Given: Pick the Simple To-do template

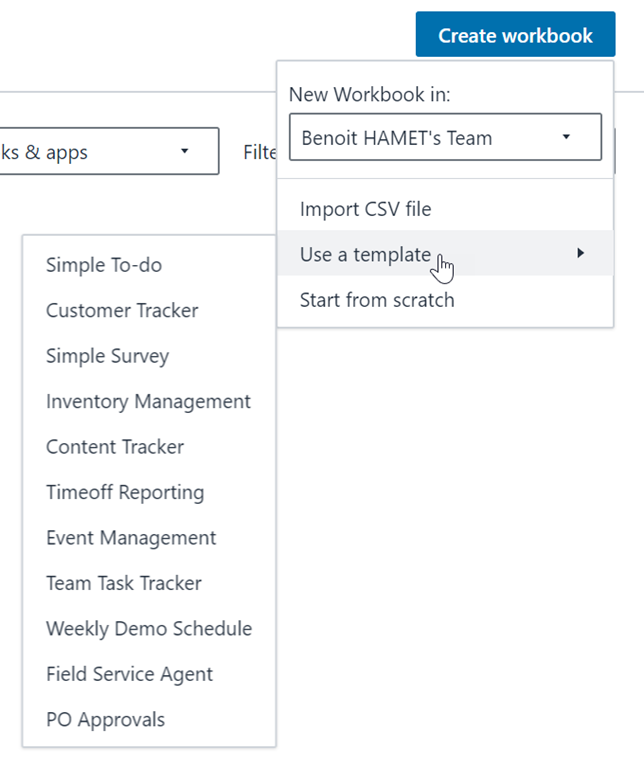Looking at the screenshot, I should [104, 265].
